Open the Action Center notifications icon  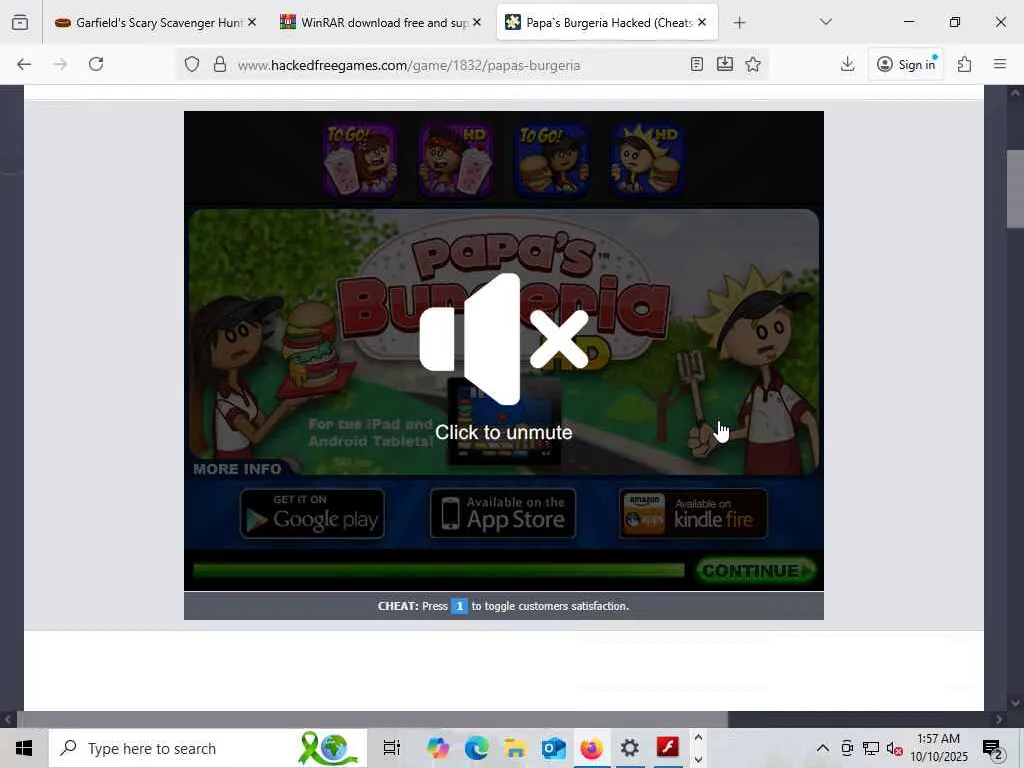click(993, 748)
